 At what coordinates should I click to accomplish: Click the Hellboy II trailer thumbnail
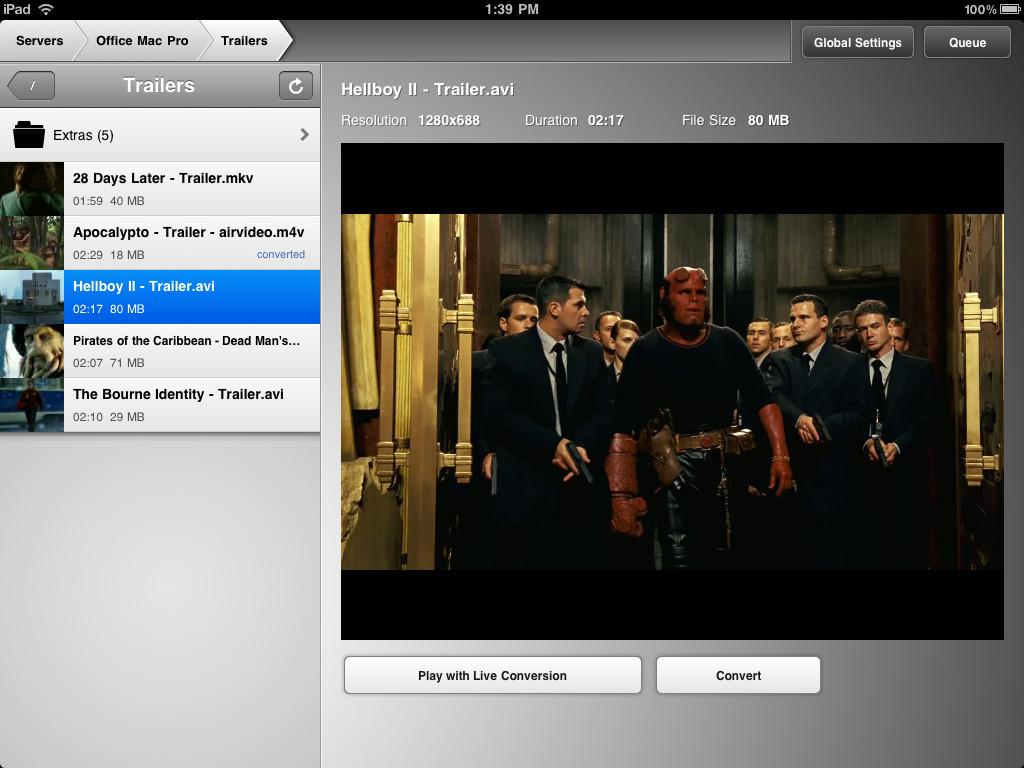[x=33, y=296]
